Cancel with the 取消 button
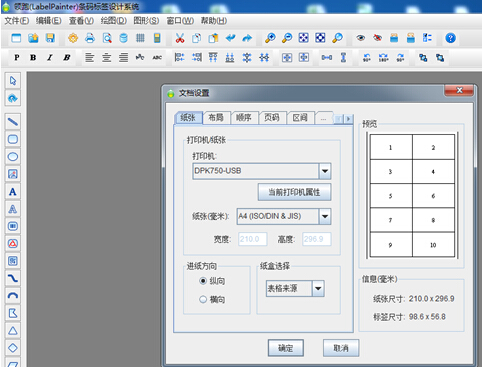Screen dimensions: 482x367 (x=341, y=348)
